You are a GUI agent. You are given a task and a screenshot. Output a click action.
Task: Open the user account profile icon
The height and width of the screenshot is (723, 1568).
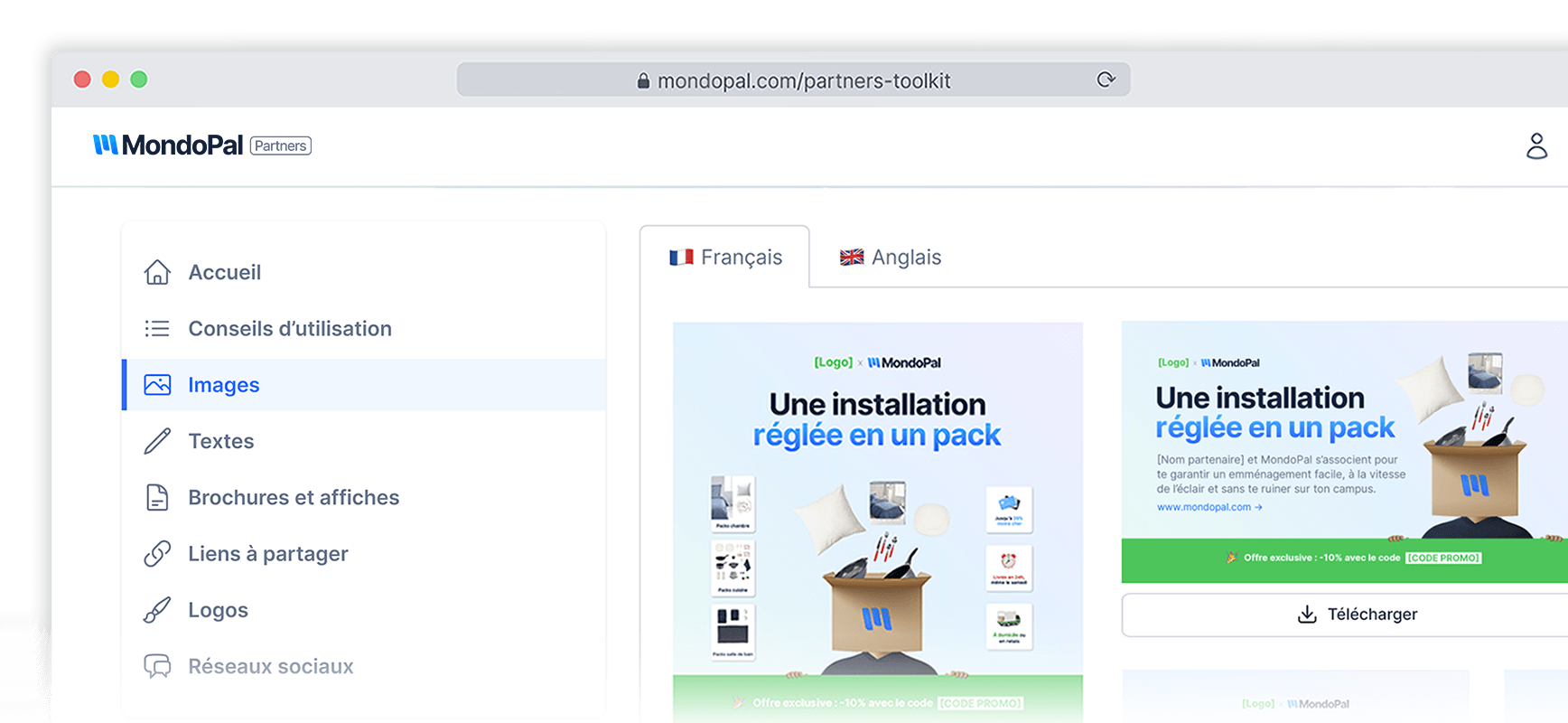coord(1536,146)
